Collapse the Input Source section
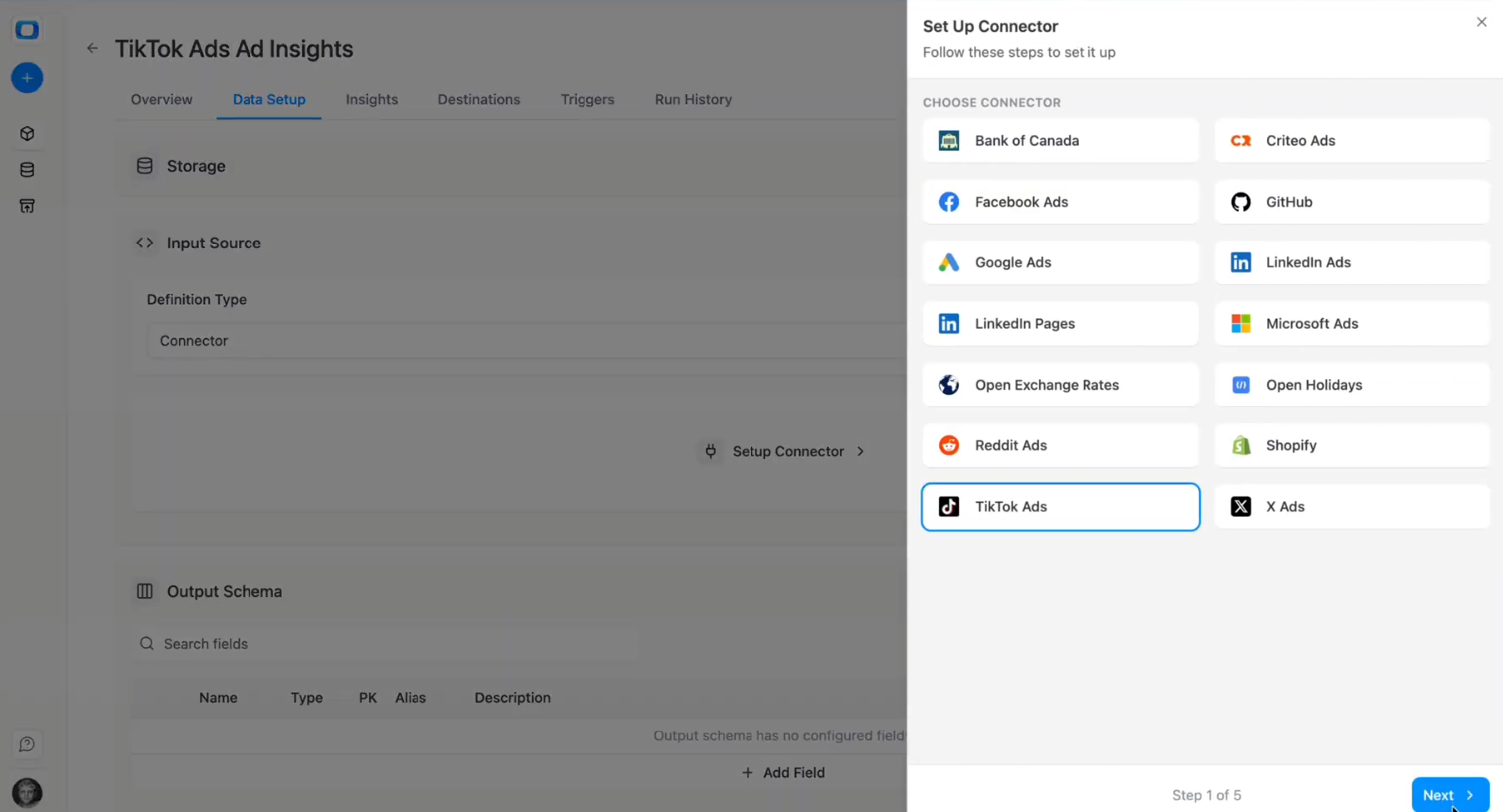 [144, 243]
